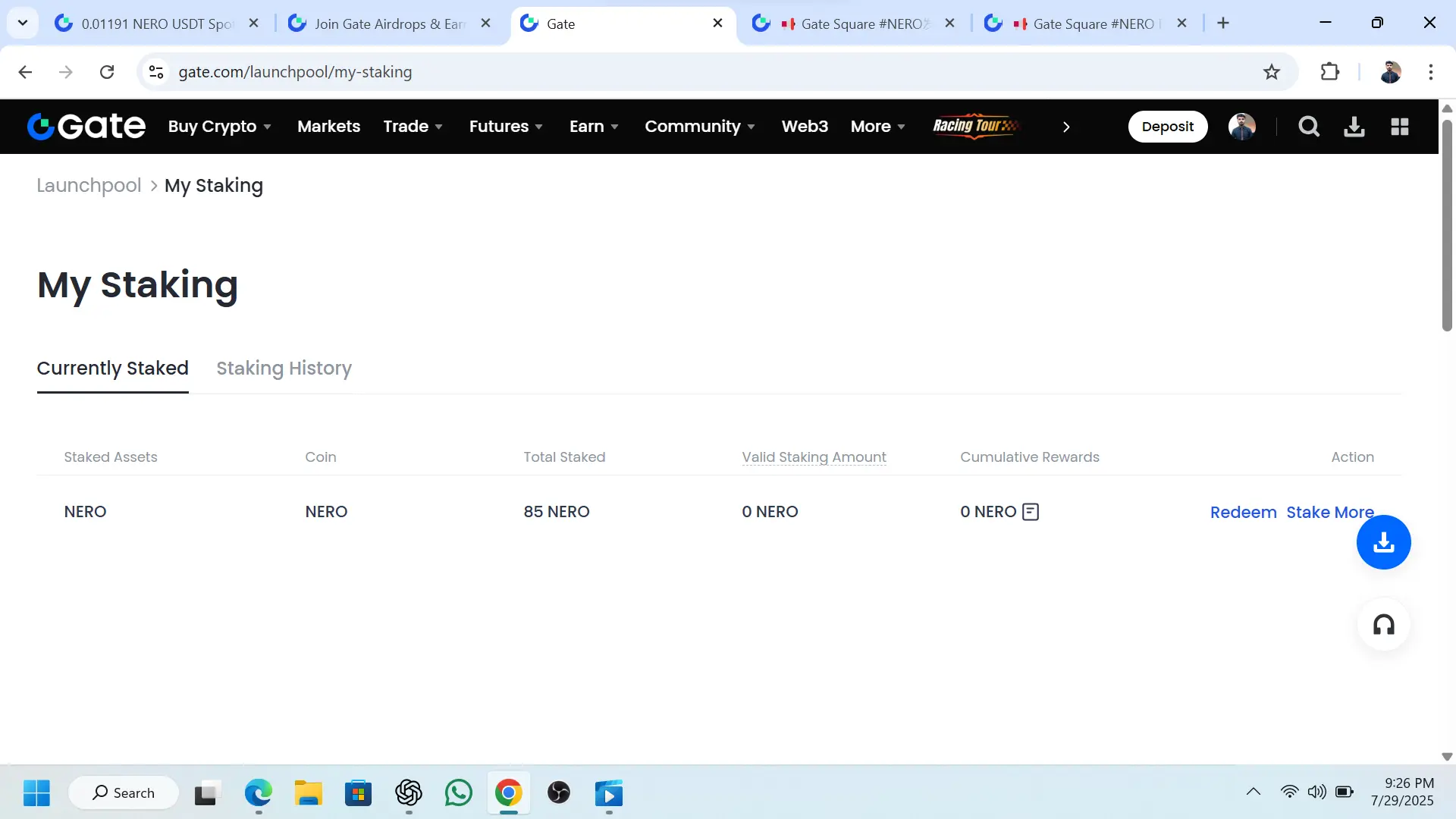Open Windows Start menu
The width and height of the screenshot is (1456, 819).
tap(36, 793)
